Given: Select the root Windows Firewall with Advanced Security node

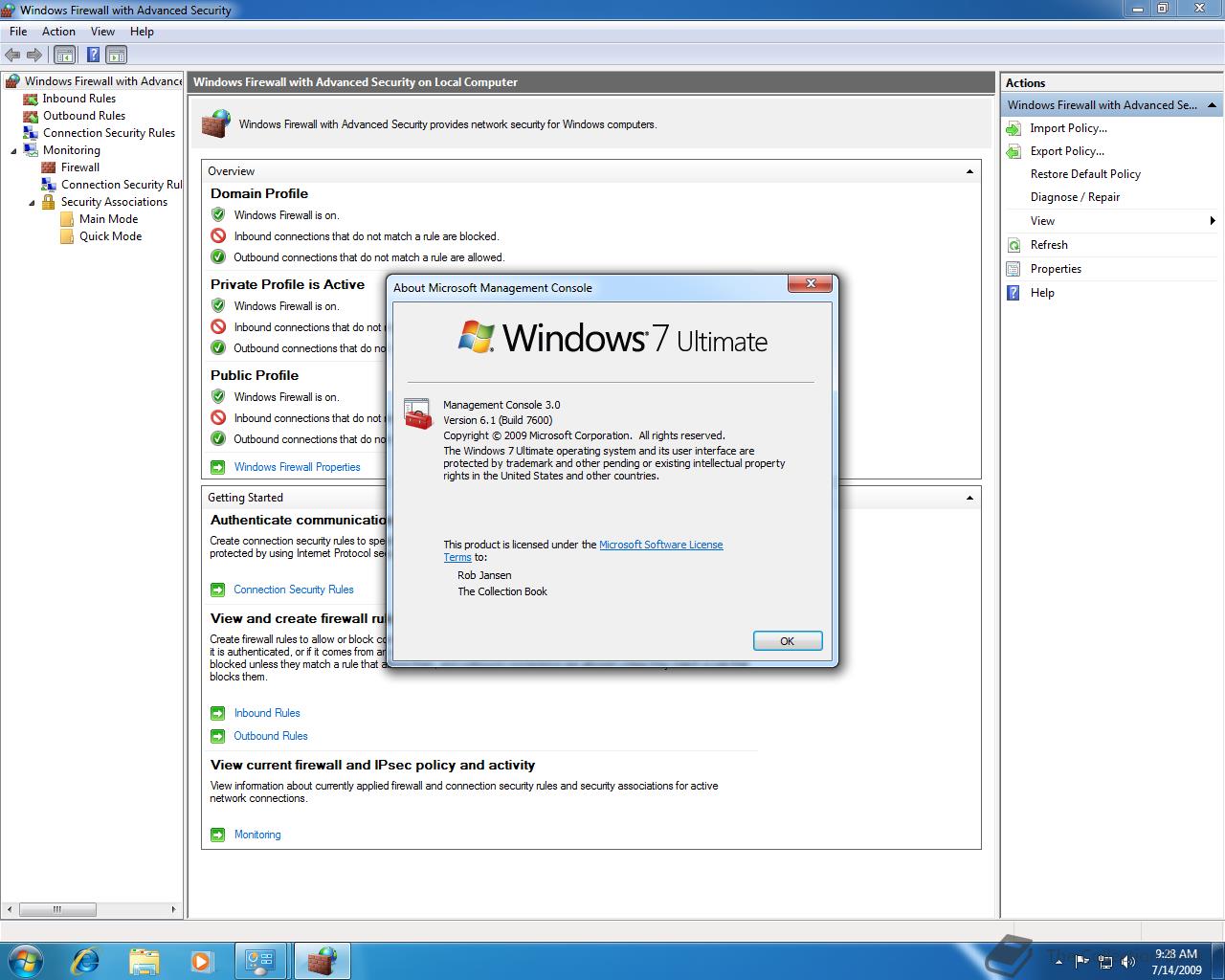Looking at the screenshot, I should click(102, 81).
